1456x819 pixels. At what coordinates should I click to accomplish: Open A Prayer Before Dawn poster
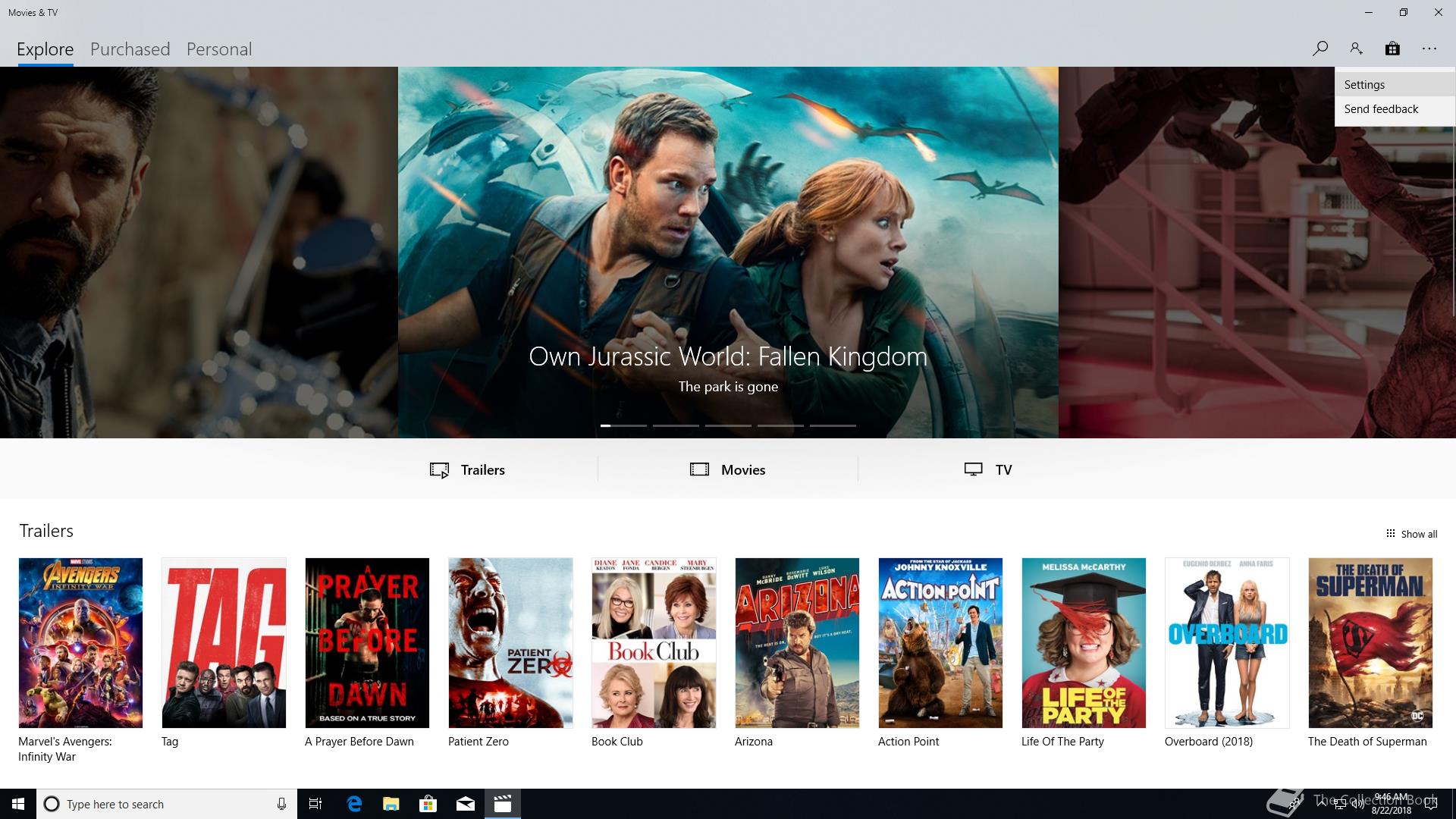pos(367,643)
